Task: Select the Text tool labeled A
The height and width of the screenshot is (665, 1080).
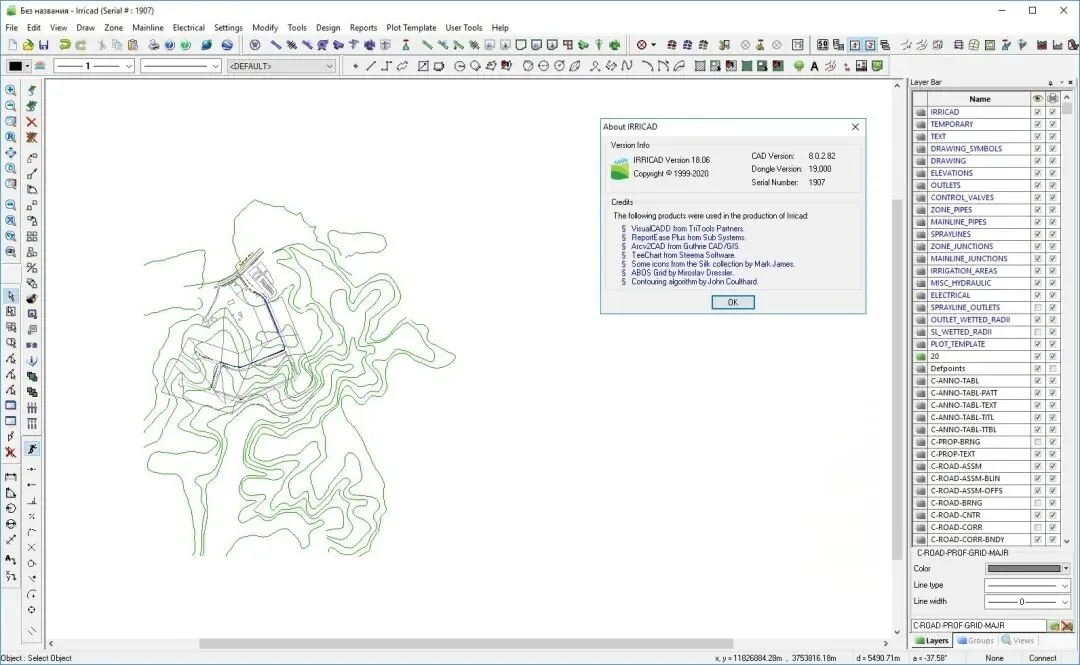Action: [814, 66]
